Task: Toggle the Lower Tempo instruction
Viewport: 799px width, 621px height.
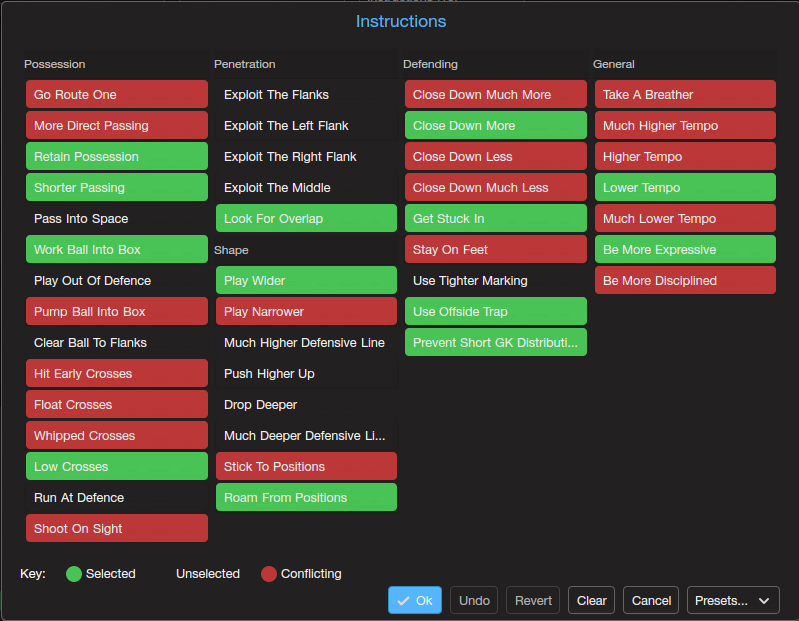Action: tap(685, 187)
